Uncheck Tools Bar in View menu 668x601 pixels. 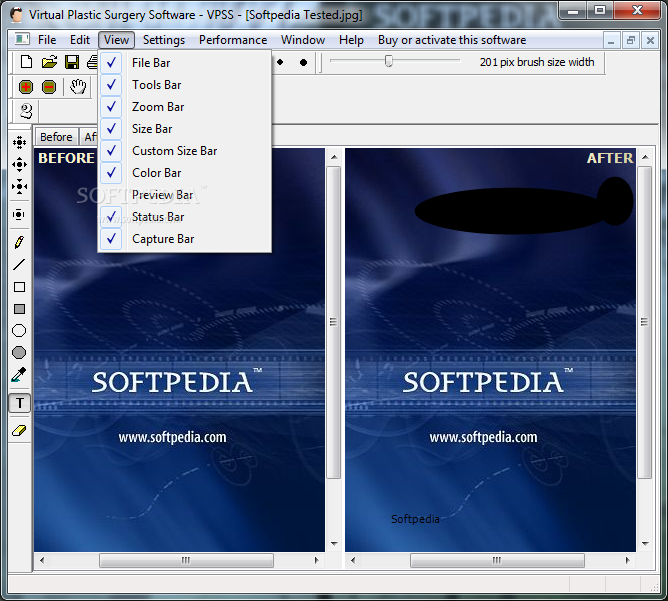(185, 85)
